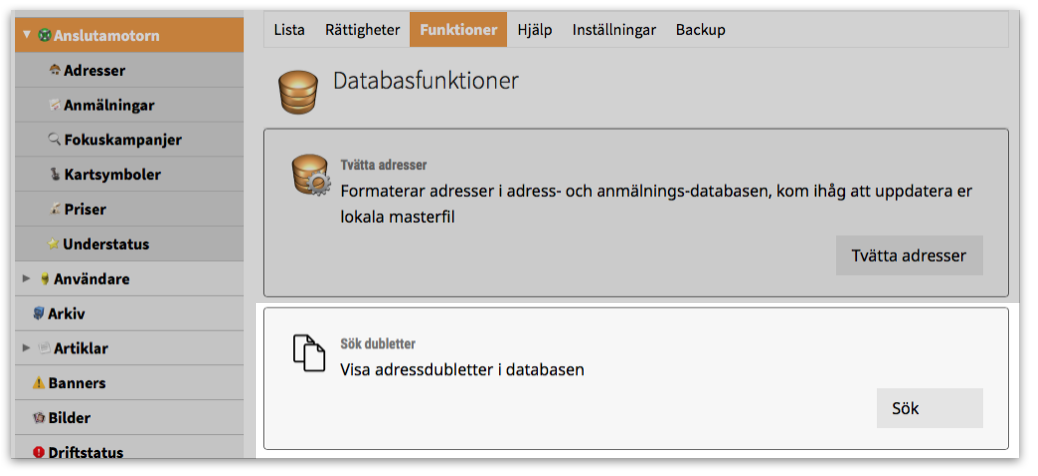The image size is (1038, 476).
Task: Open Anmälningar in the sidebar
Action: (x=108, y=105)
